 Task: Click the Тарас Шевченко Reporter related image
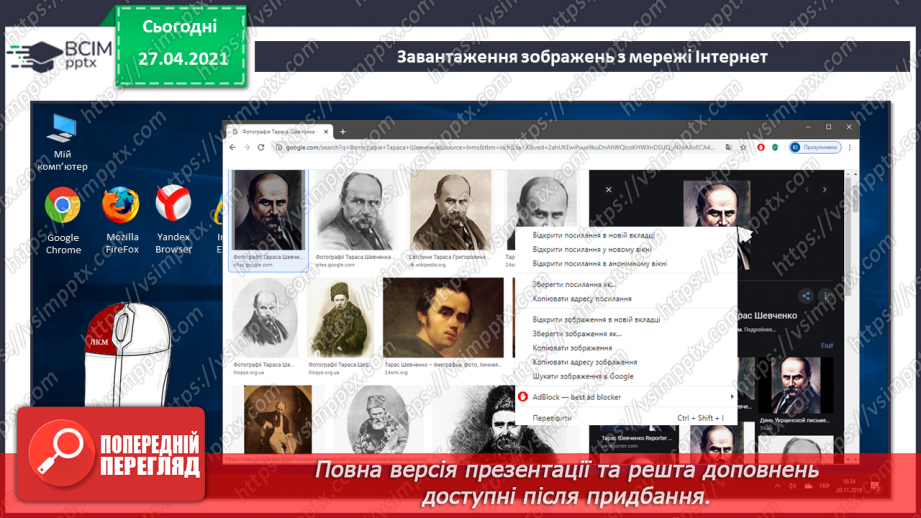click(636, 438)
